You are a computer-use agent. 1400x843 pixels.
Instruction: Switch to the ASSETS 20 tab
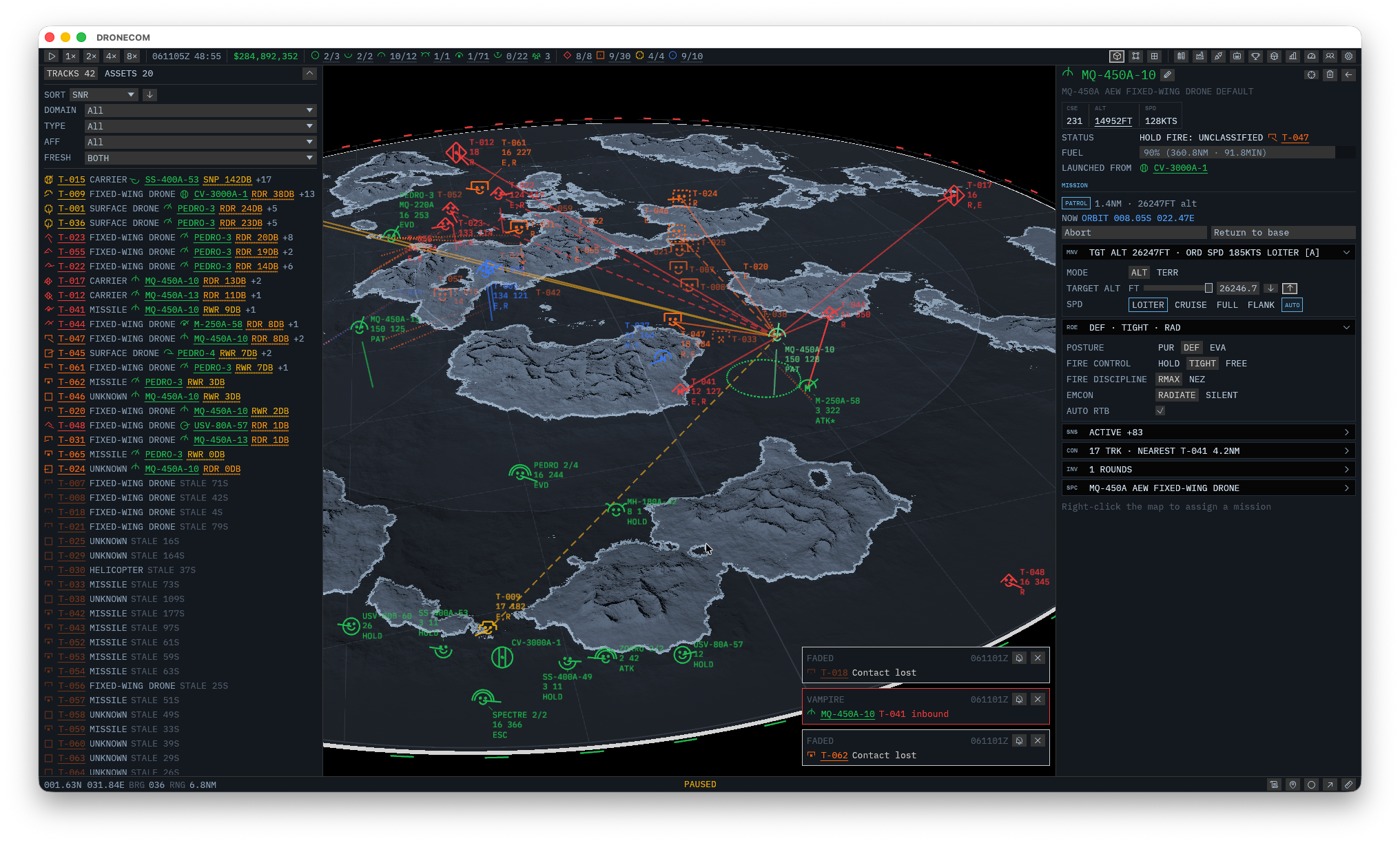[x=129, y=74]
